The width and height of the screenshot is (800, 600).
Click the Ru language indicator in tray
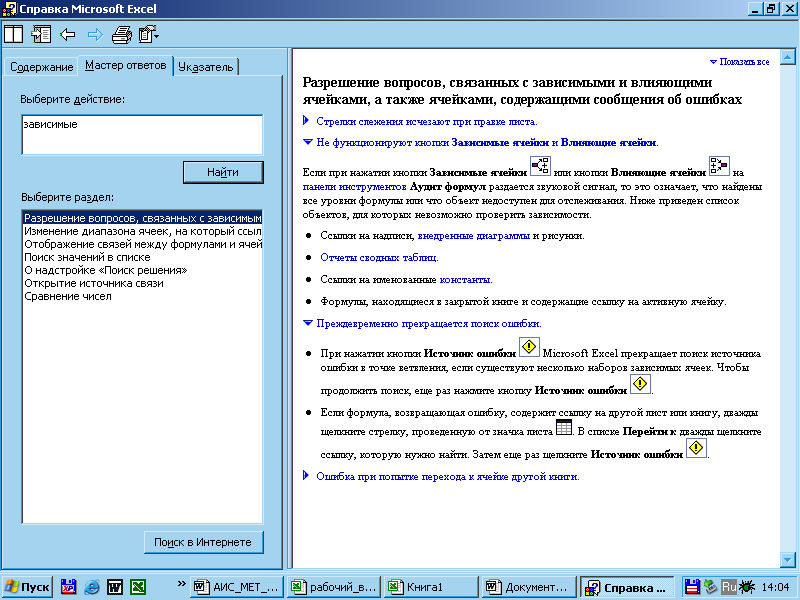point(729,587)
